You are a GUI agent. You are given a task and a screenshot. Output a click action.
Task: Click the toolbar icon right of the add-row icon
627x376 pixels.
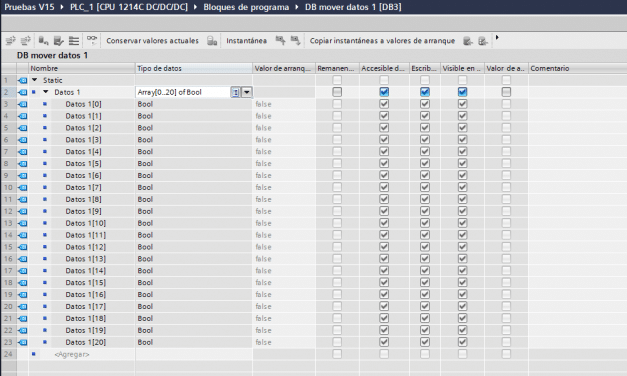44,40
